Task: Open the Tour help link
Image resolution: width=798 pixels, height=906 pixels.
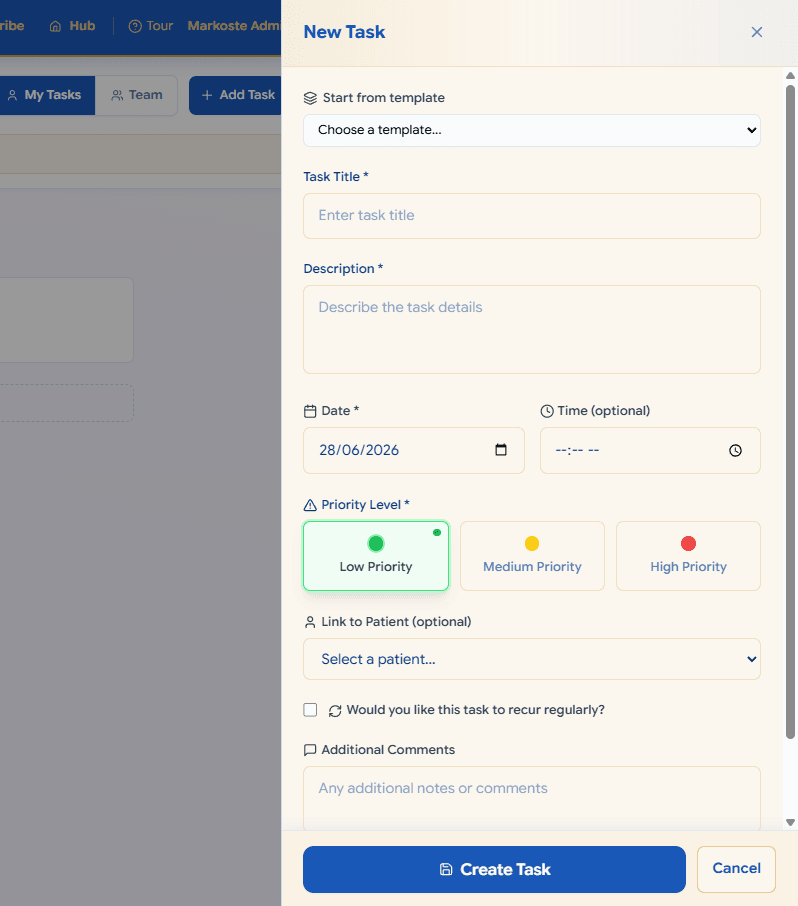Action: (151, 26)
